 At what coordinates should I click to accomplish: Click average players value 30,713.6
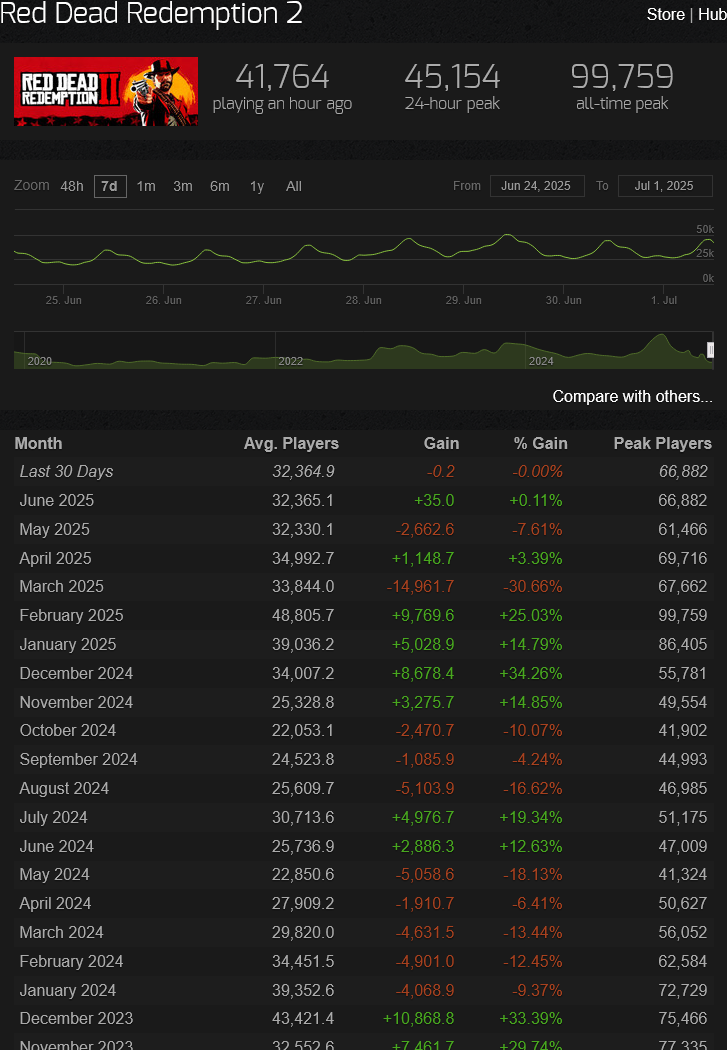(x=303, y=817)
